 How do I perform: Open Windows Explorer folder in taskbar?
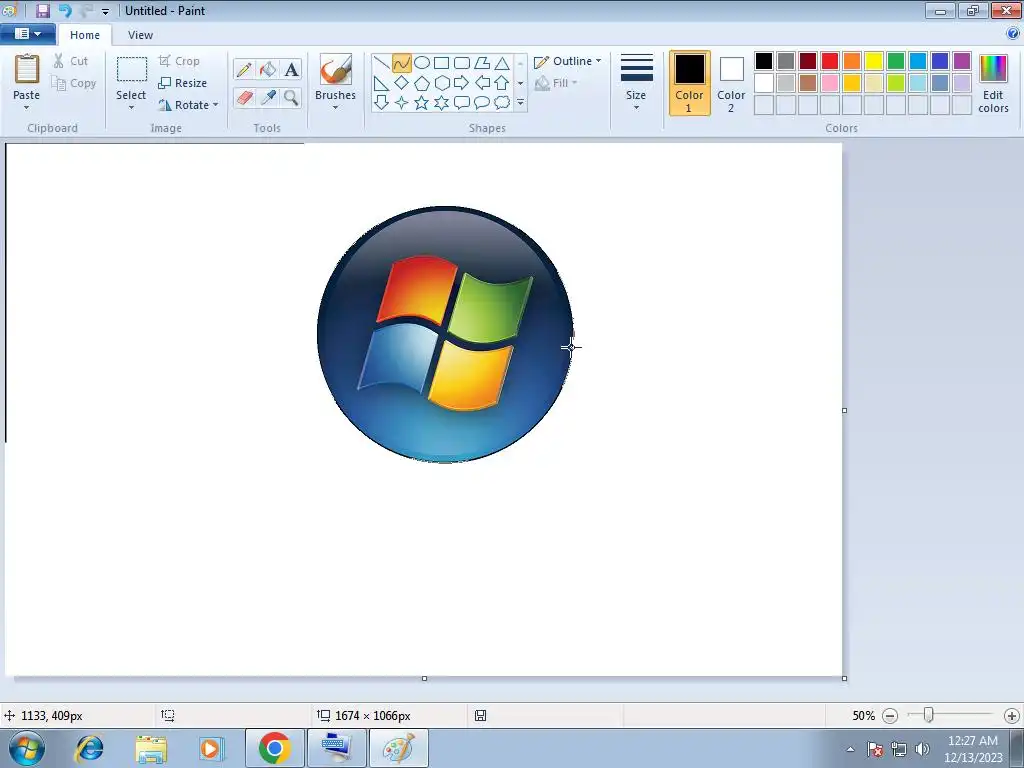click(151, 748)
